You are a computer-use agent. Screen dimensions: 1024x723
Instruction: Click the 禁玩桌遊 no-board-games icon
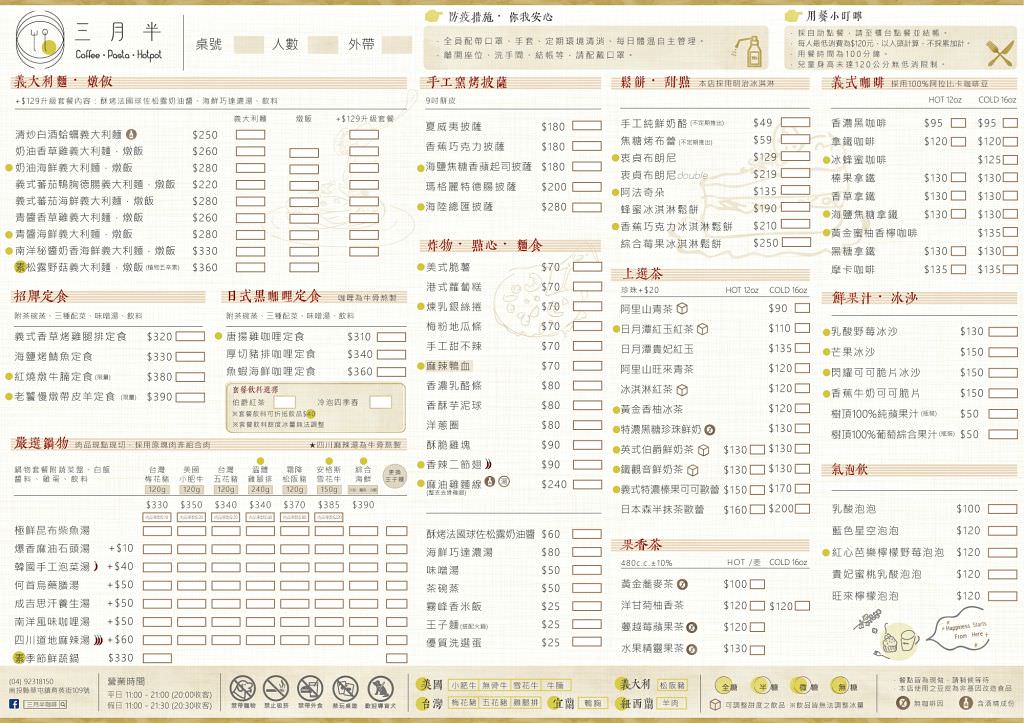[x=345, y=688]
